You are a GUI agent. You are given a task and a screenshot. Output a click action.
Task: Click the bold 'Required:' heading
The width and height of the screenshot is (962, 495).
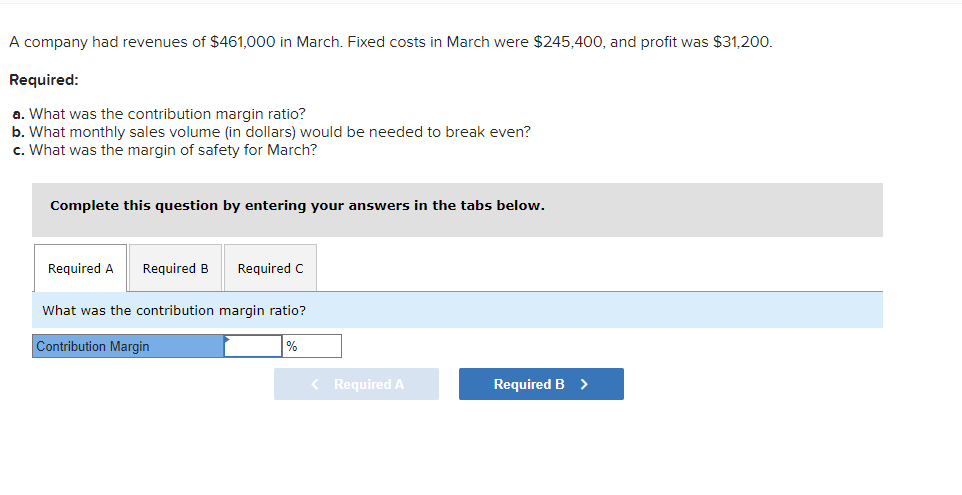[x=43, y=80]
